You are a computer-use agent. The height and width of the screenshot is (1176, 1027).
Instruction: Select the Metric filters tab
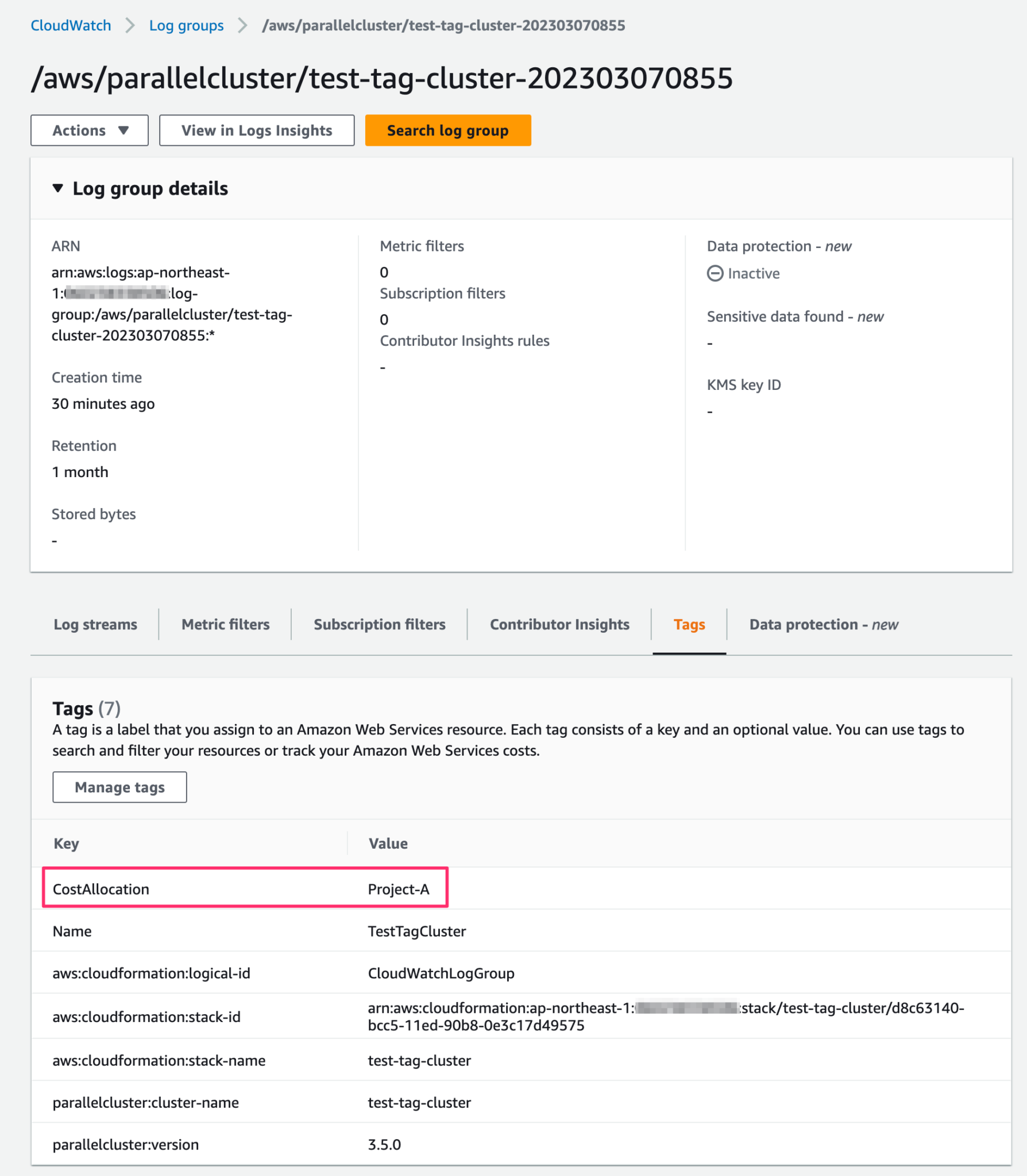point(225,624)
